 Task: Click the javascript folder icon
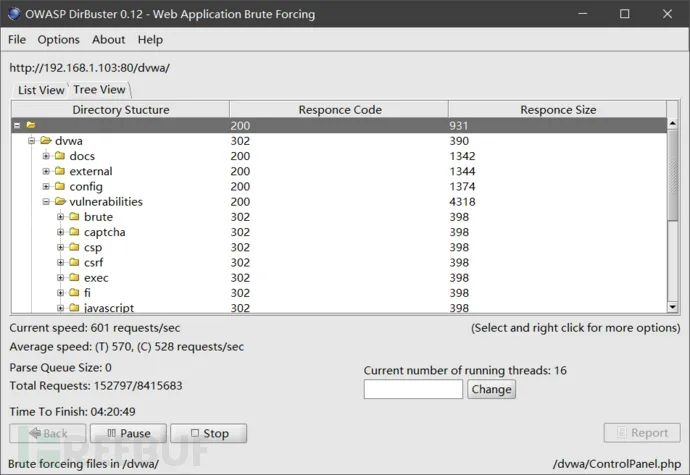74,307
